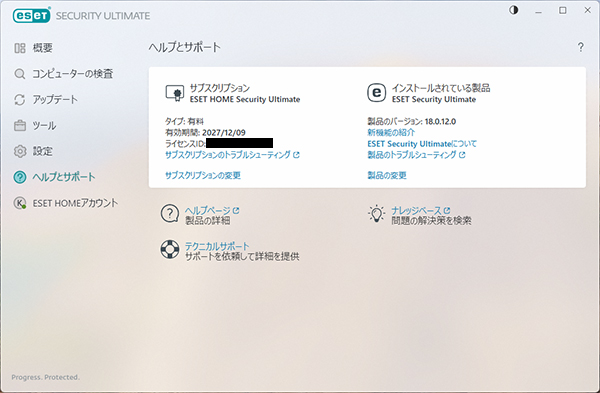This screenshot has height=393, width=600.
Task: Click the external-link icon after サブスクリプションのトラブルシューティング
Action: 296,155
